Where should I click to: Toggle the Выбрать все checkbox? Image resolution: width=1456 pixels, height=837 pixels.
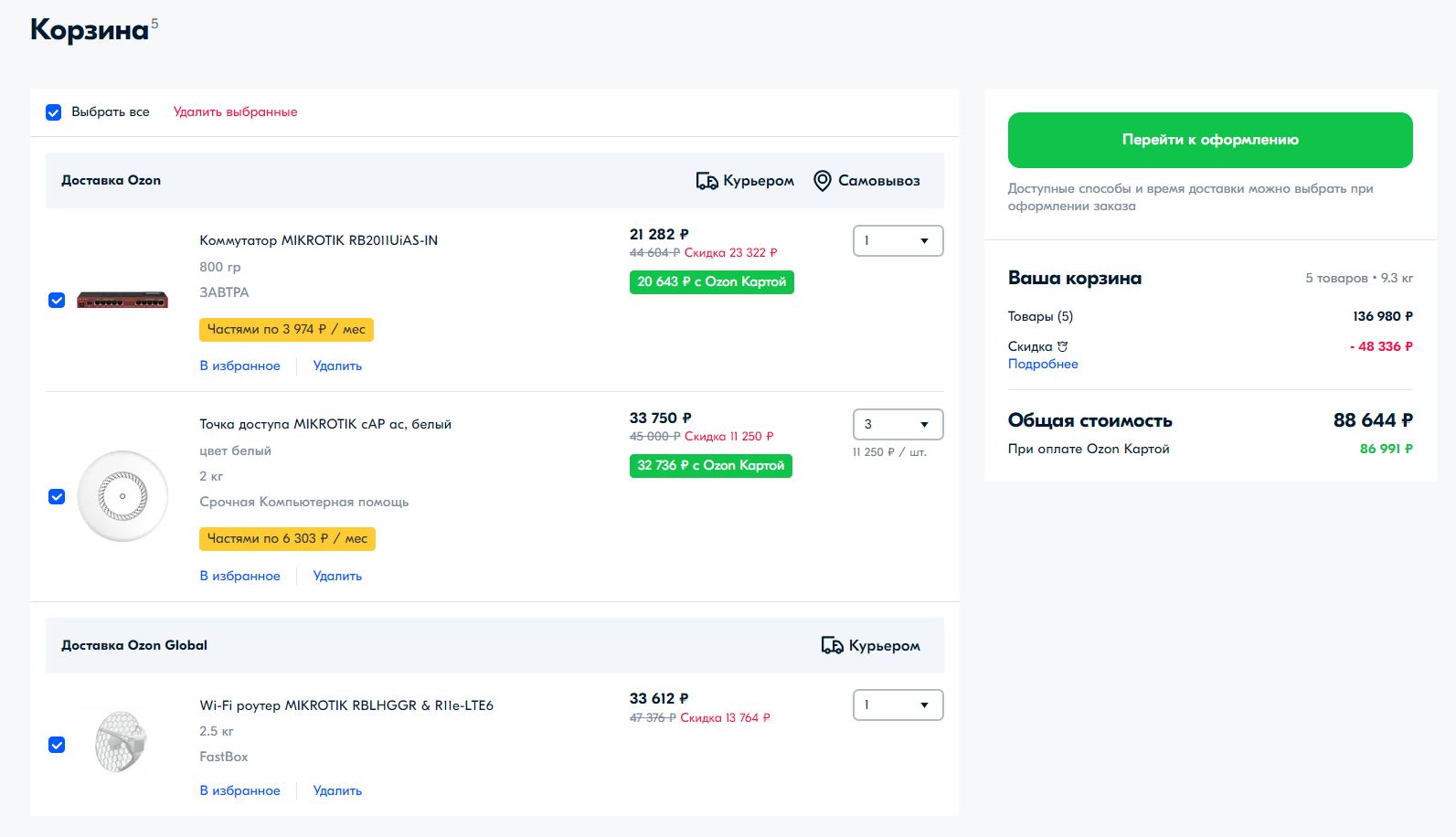pyautogui.click(x=54, y=112)
